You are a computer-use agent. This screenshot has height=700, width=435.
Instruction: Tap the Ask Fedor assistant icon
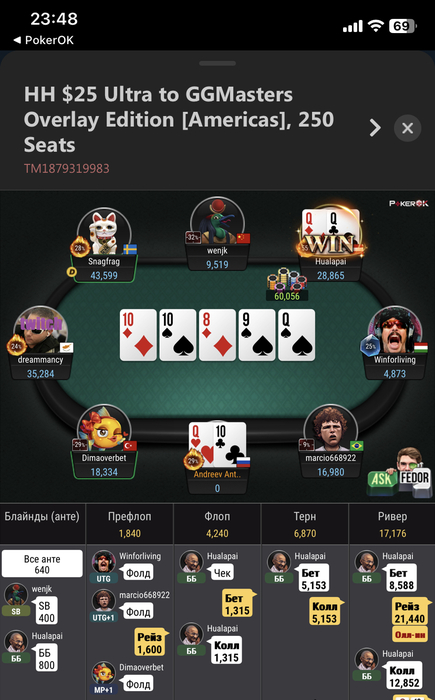(398, 474)
